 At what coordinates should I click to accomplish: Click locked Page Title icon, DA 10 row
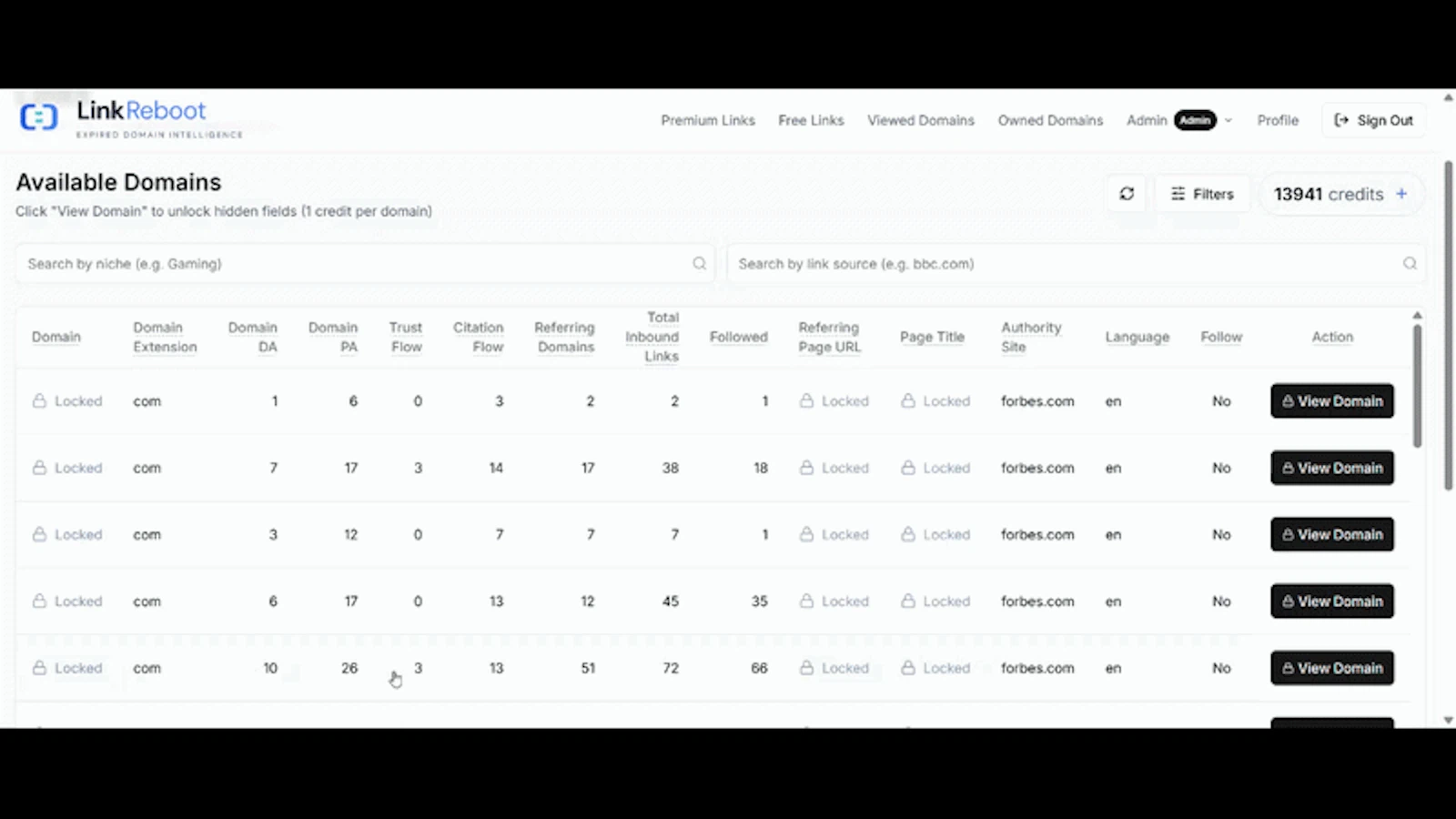pyautogui.click(x=908, y=668)
